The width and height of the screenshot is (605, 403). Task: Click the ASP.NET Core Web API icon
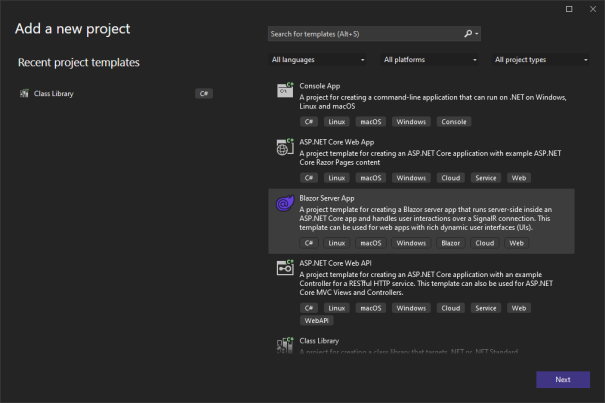(x=284, y=268)
